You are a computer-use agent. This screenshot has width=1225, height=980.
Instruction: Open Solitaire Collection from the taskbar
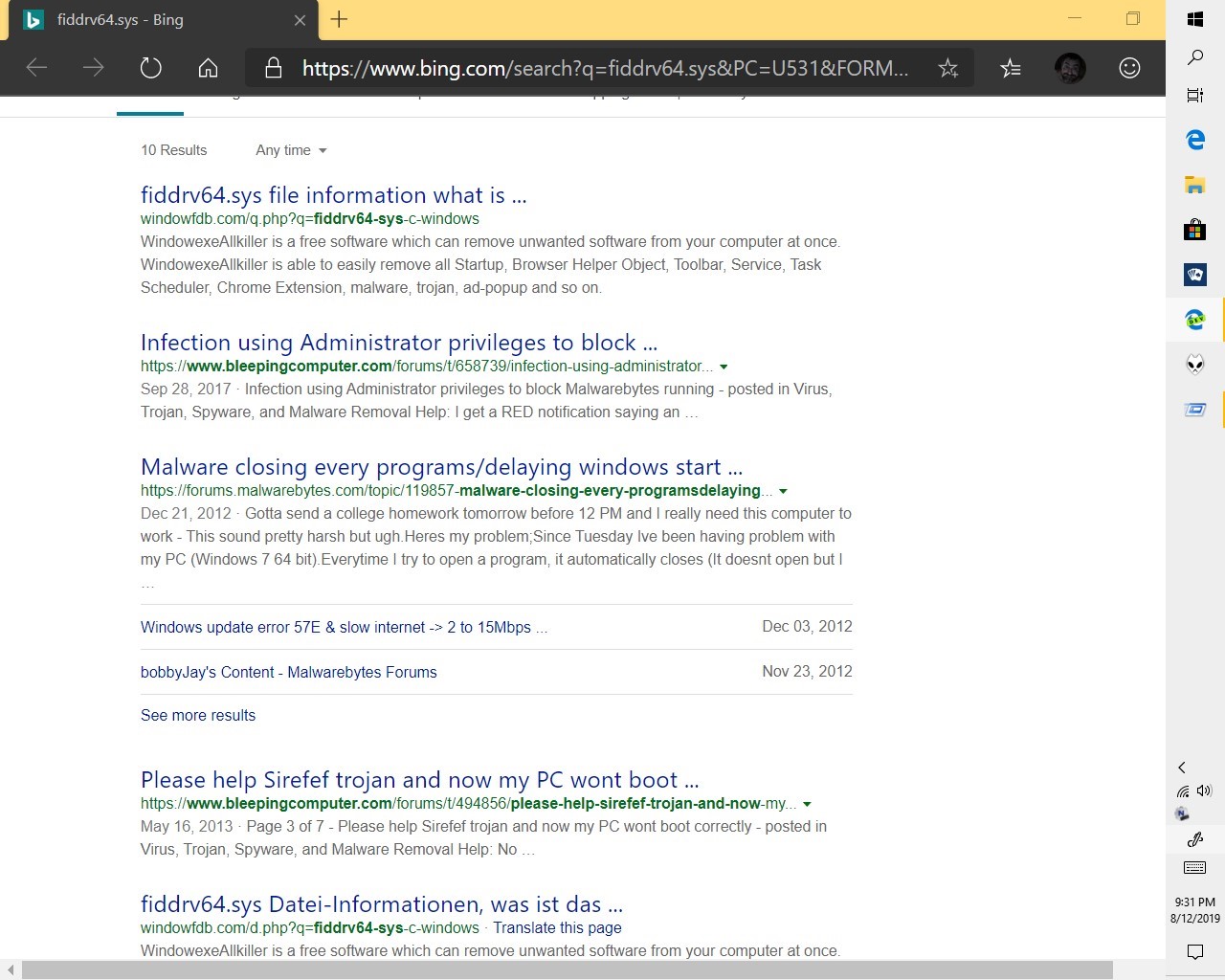pyautogui.click(x=1195, y=275)
